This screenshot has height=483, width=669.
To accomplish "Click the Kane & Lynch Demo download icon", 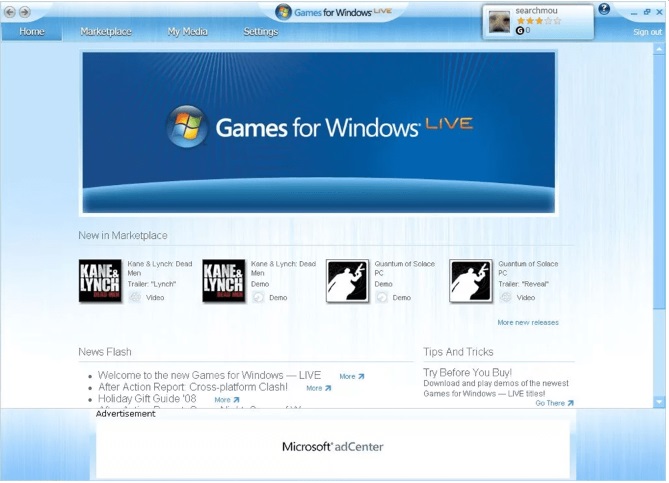I will [258, 297].
